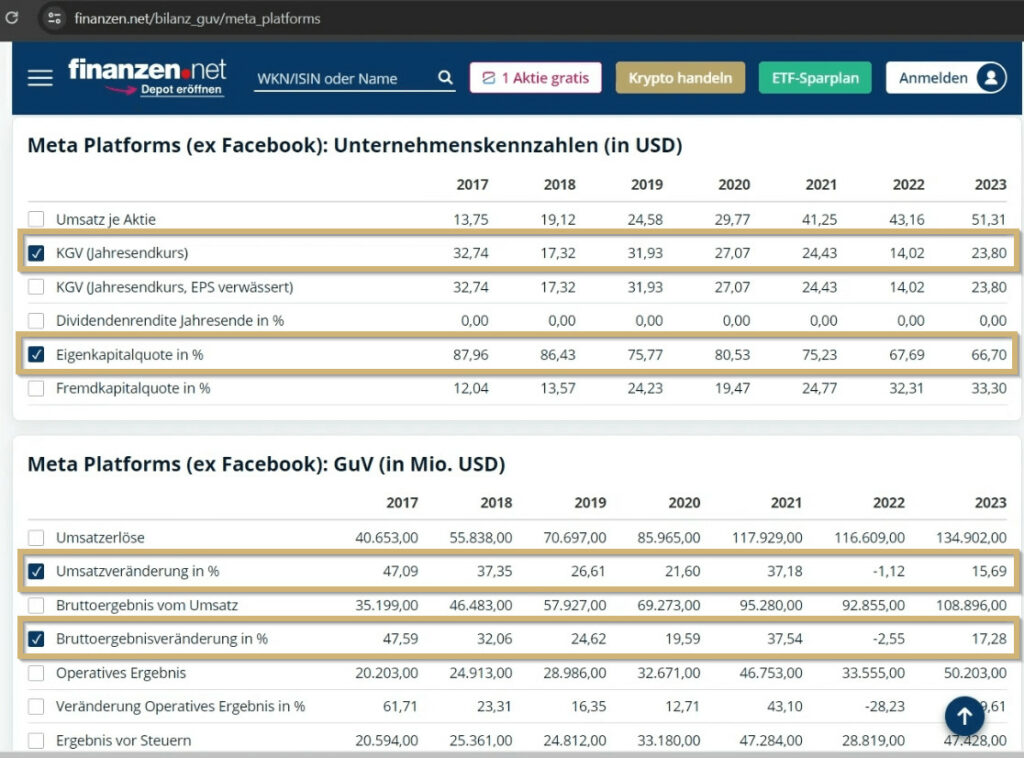Uncheck the Eigenkapitalquote in % checkbox
This screenshot has height=758, width=1024.
tap(37, 355)
